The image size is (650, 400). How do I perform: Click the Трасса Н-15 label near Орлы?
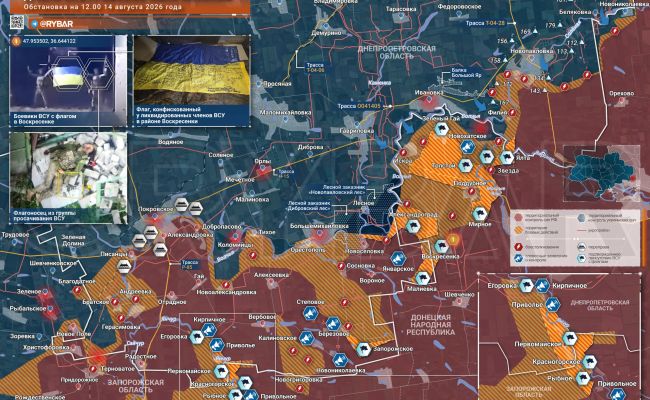click(286, 174)
